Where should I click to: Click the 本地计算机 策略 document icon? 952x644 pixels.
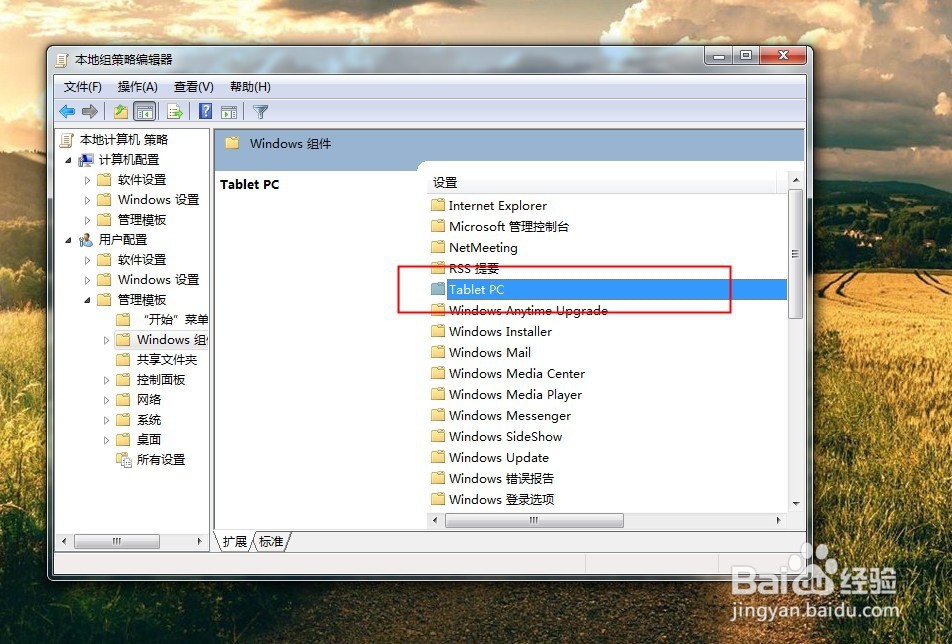67,140
